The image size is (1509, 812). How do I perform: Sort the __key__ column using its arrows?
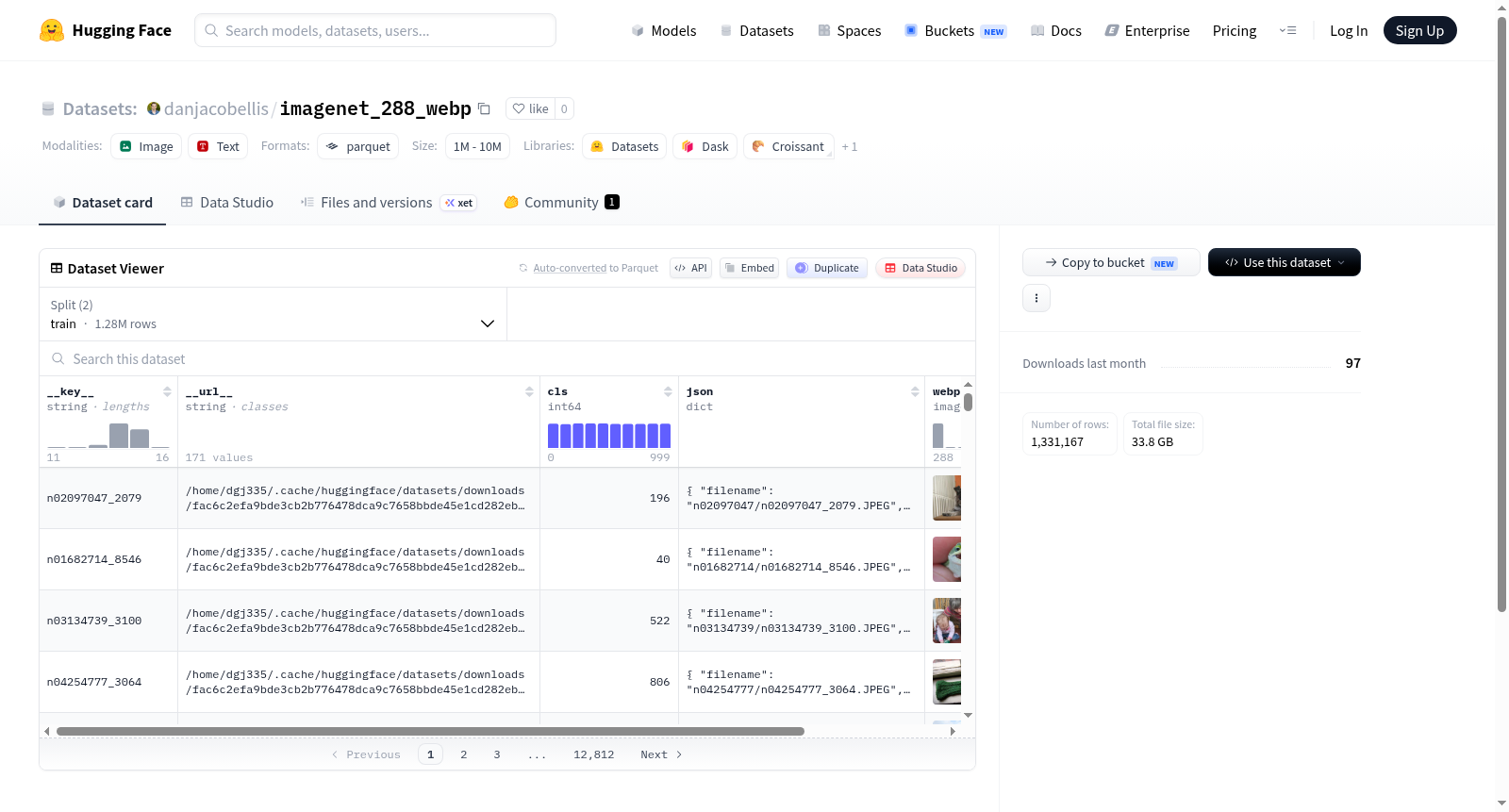167,391
